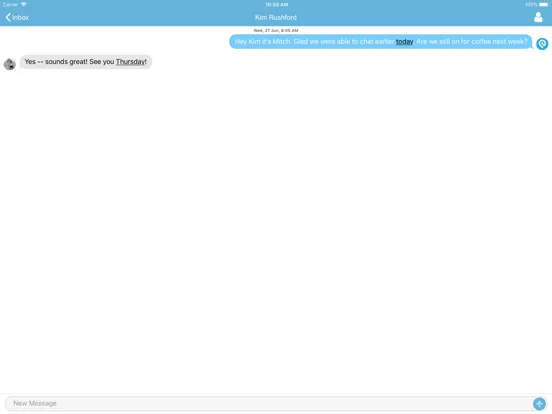This screenshot has height=414, width=552.
Task: Select the blue 'Hey Kim it's Mitch' message
Action: [381, 42]
